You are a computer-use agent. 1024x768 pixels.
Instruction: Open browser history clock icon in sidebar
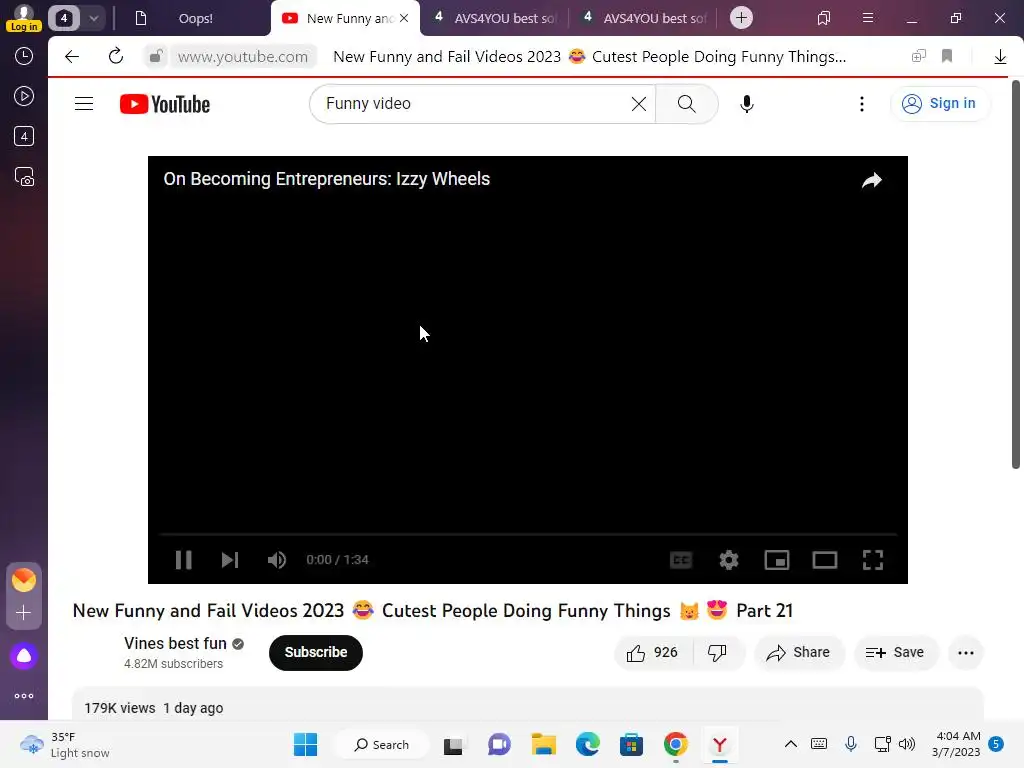click(24, 56)
